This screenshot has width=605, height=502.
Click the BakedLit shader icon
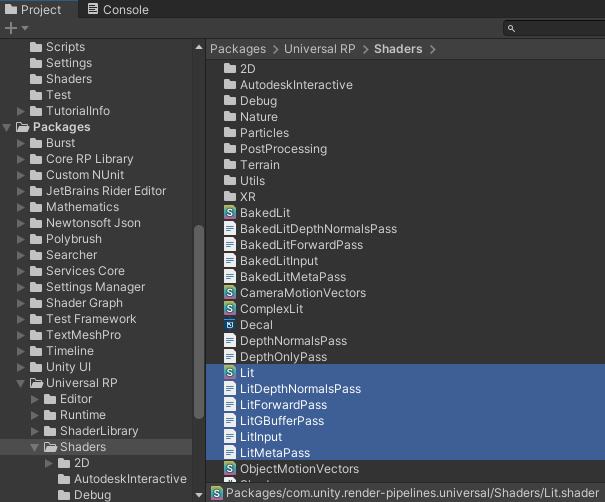(x=230, y=213)
